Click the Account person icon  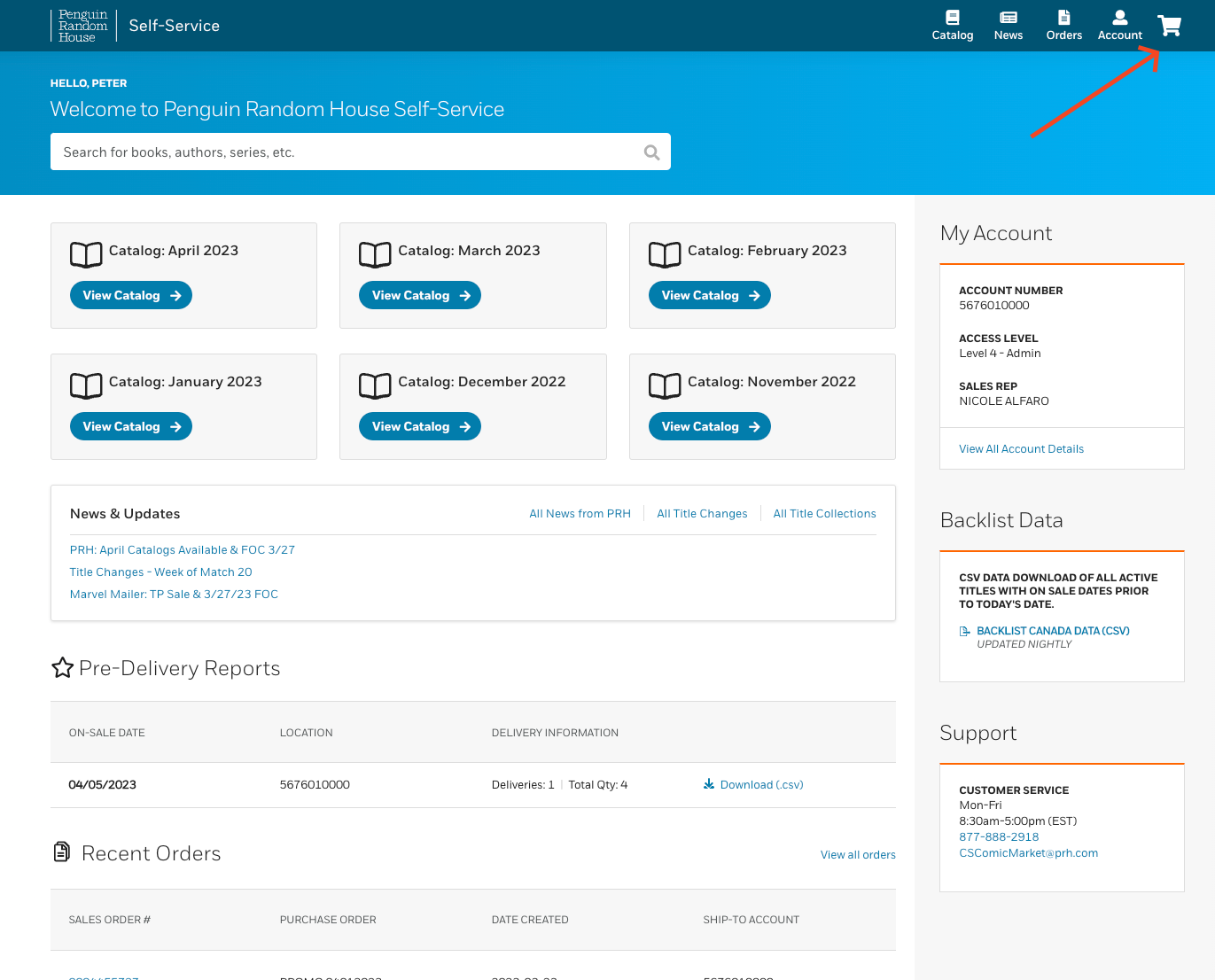pos(1119,18)
